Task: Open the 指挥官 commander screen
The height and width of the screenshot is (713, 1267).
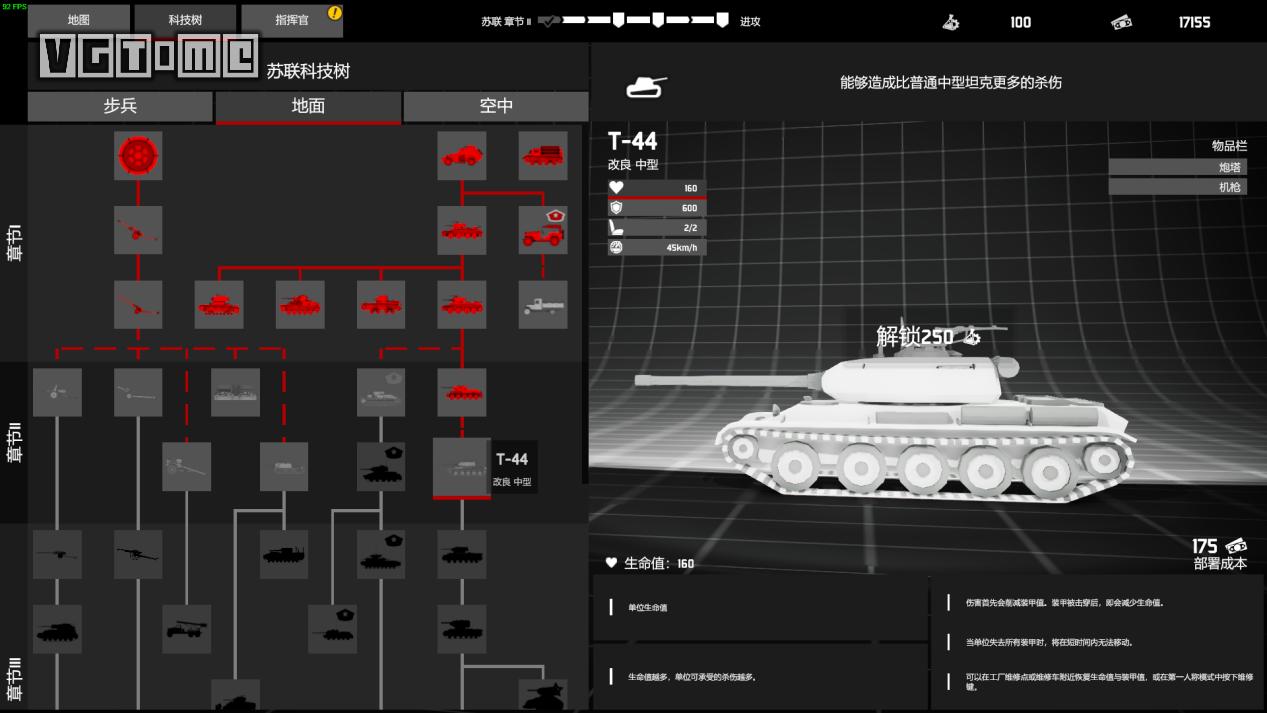Action: click(x=292, y=20)
